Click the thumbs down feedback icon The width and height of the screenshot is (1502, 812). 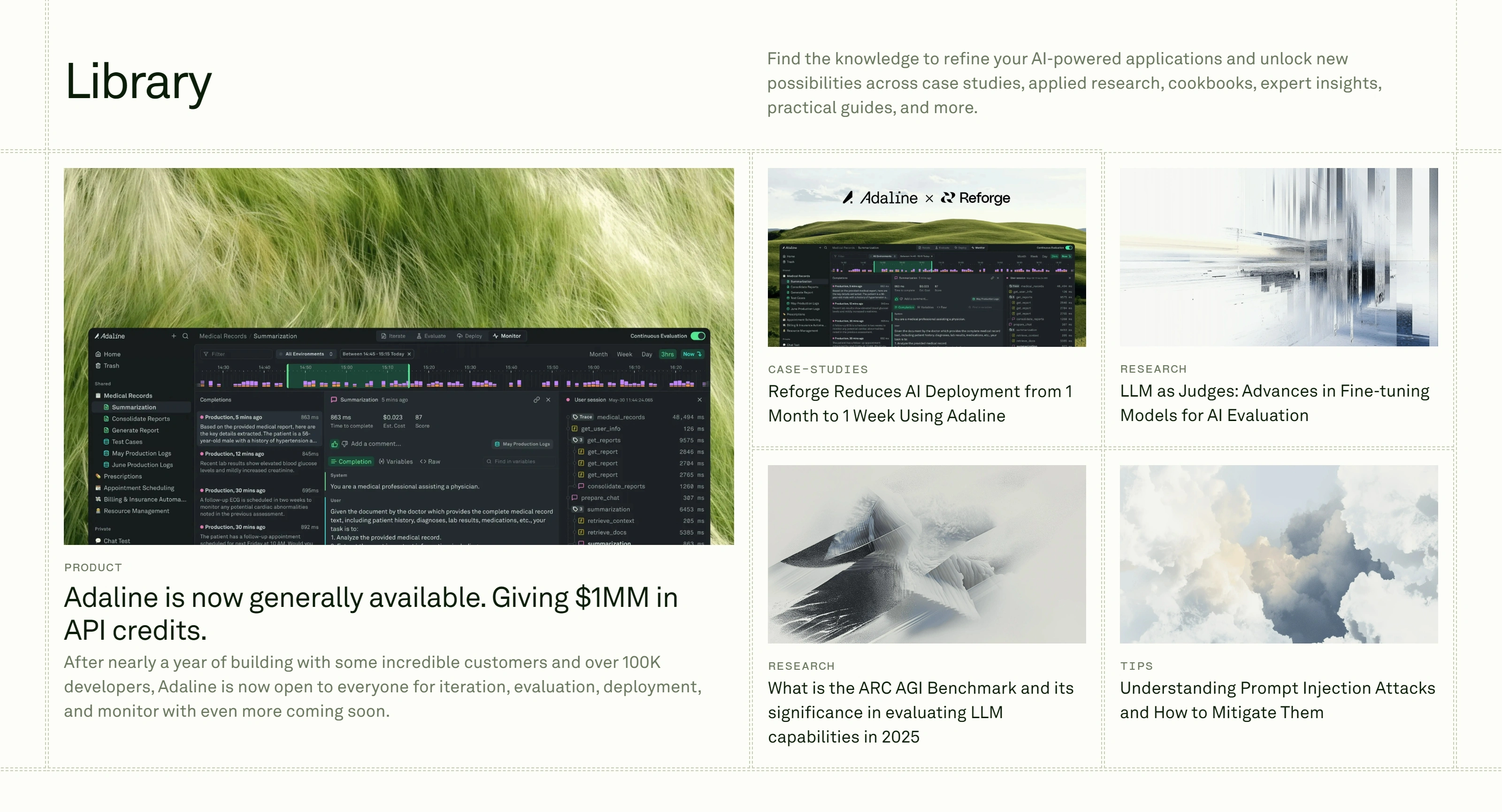(x=345, y=444)
